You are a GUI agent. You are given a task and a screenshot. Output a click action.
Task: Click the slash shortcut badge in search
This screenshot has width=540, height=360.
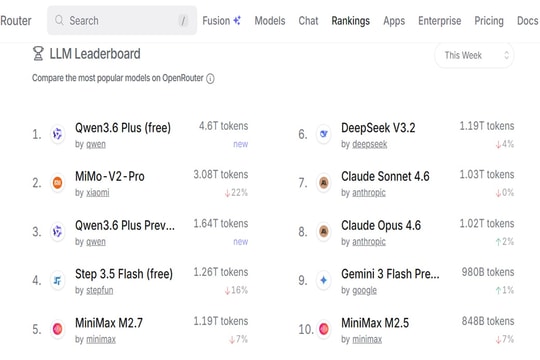pyautogui.click(x=184, y=21)
